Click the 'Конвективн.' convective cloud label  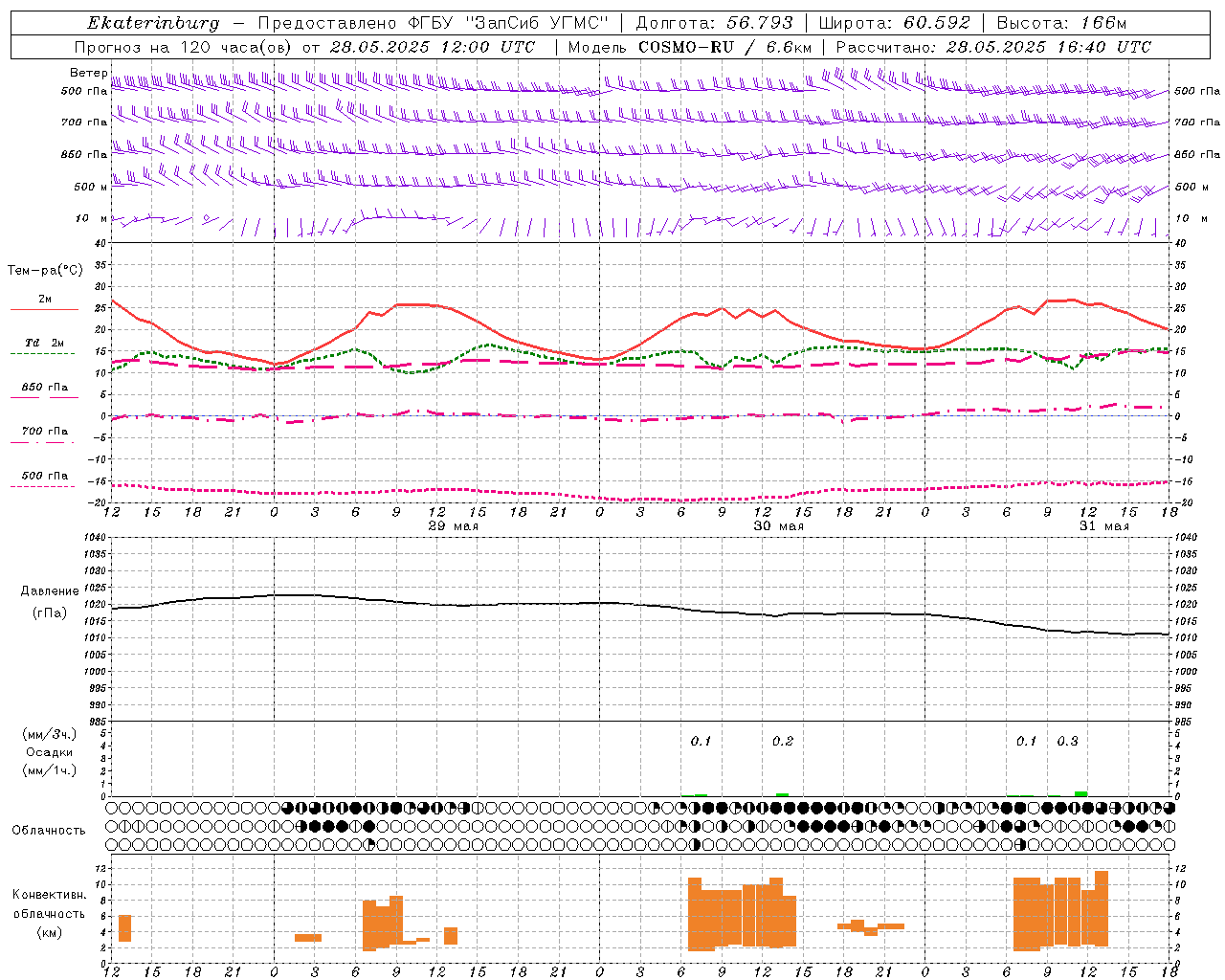50,895
